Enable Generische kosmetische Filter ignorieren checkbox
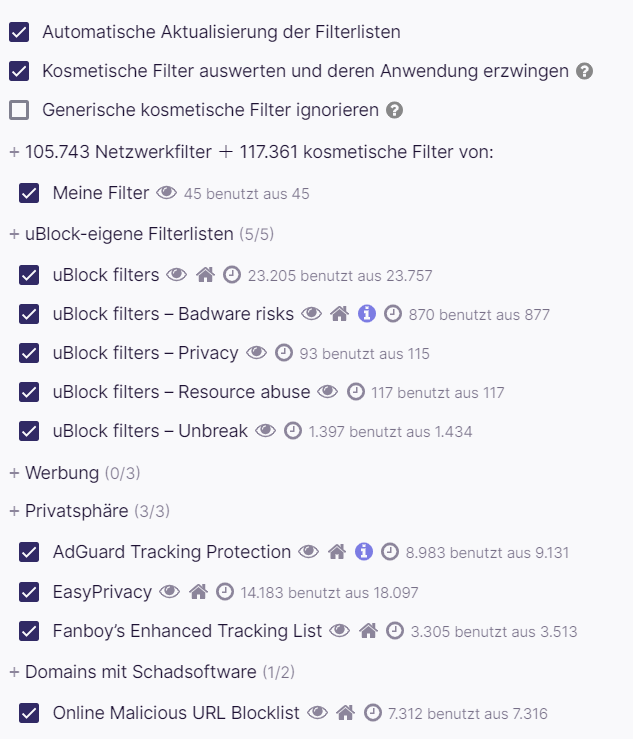Image resolution: width=633 pixels, height=739 pixels. 19,110
